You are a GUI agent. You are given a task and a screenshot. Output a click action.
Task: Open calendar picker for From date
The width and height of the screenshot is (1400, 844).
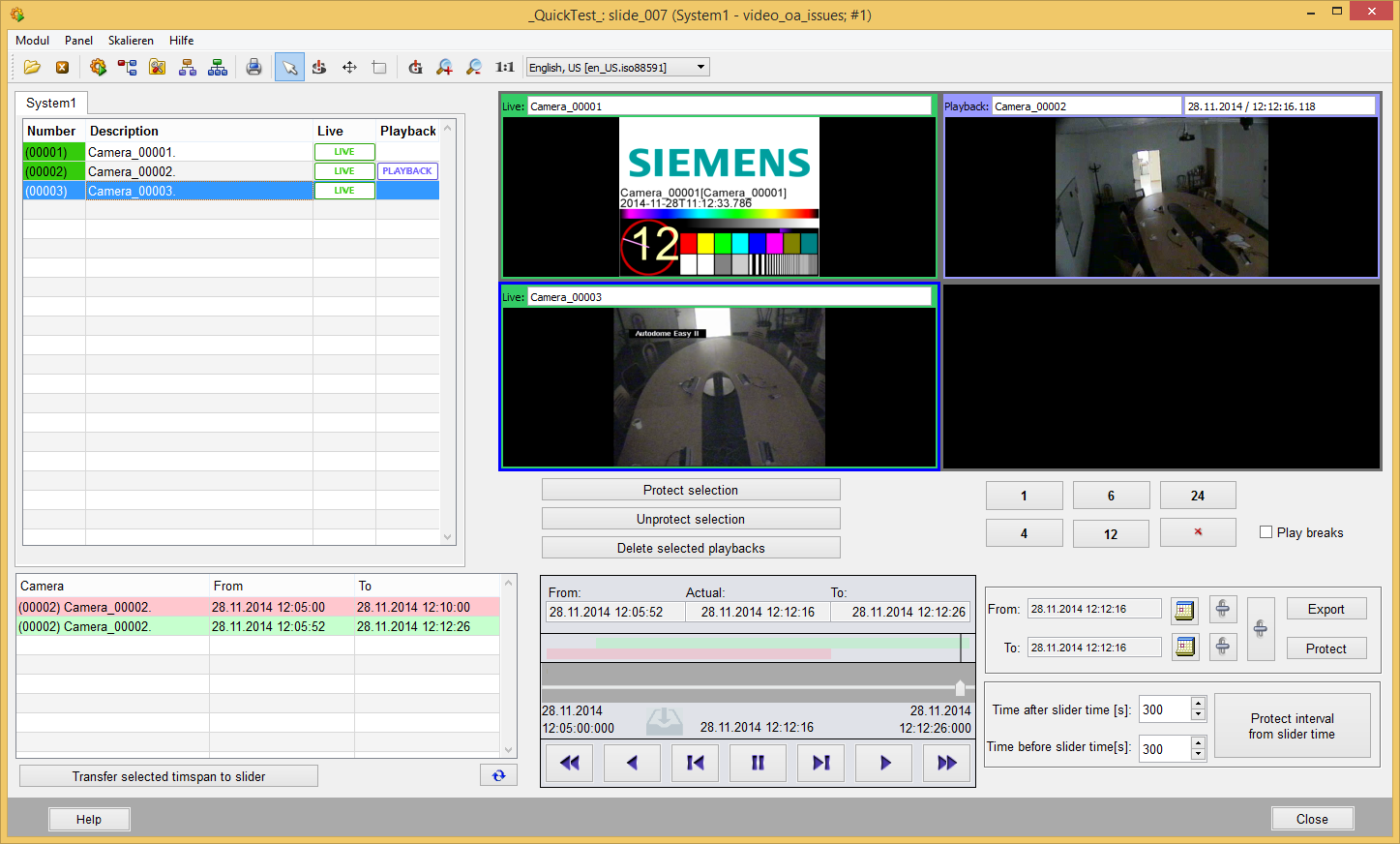pos(1184,610)
